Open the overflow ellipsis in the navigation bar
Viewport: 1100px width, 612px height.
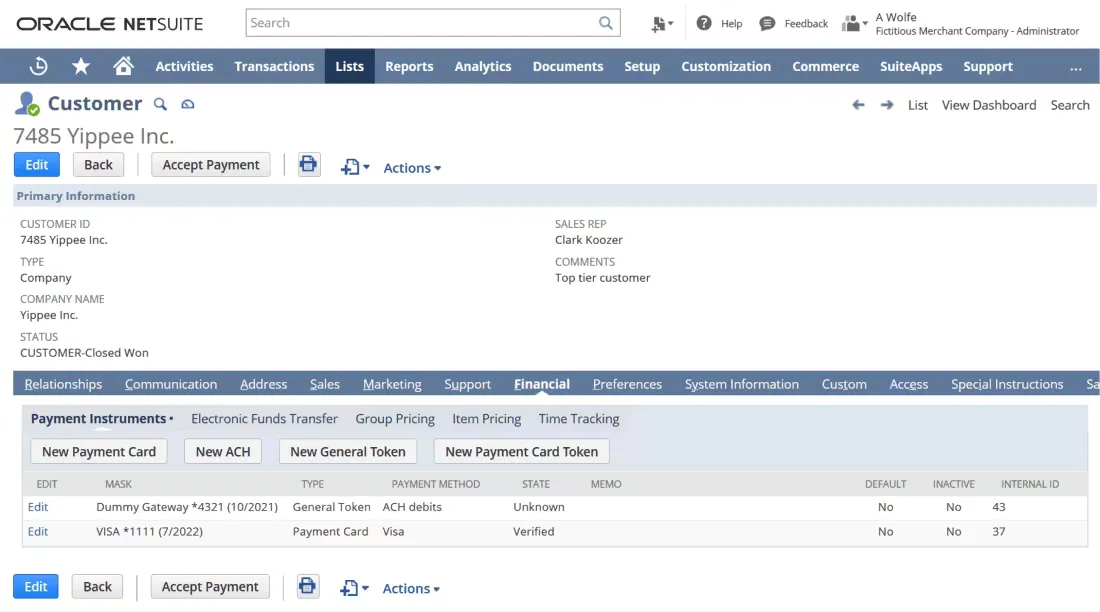coord(1075,67)
